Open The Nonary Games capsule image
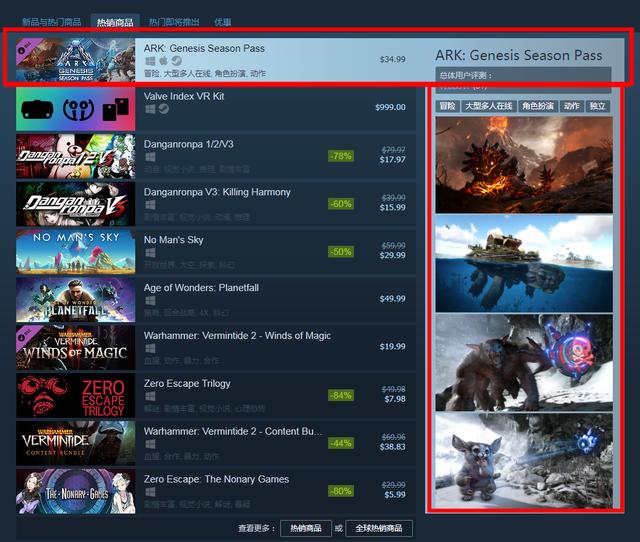This screenshot has width=640, height=542. tap(76, 491)
